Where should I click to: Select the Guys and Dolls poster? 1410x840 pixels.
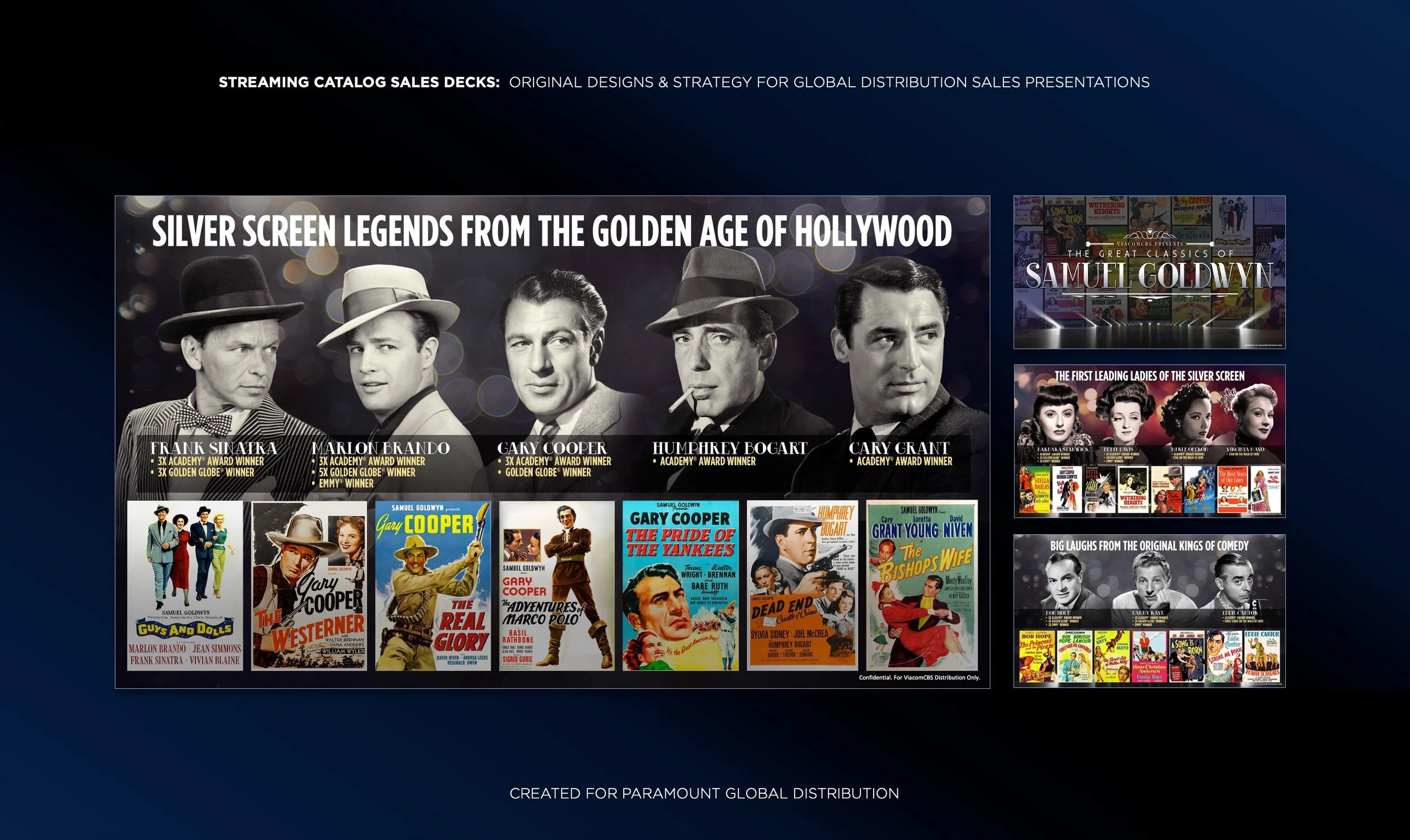pyautogui.click(x=184, y=585)
